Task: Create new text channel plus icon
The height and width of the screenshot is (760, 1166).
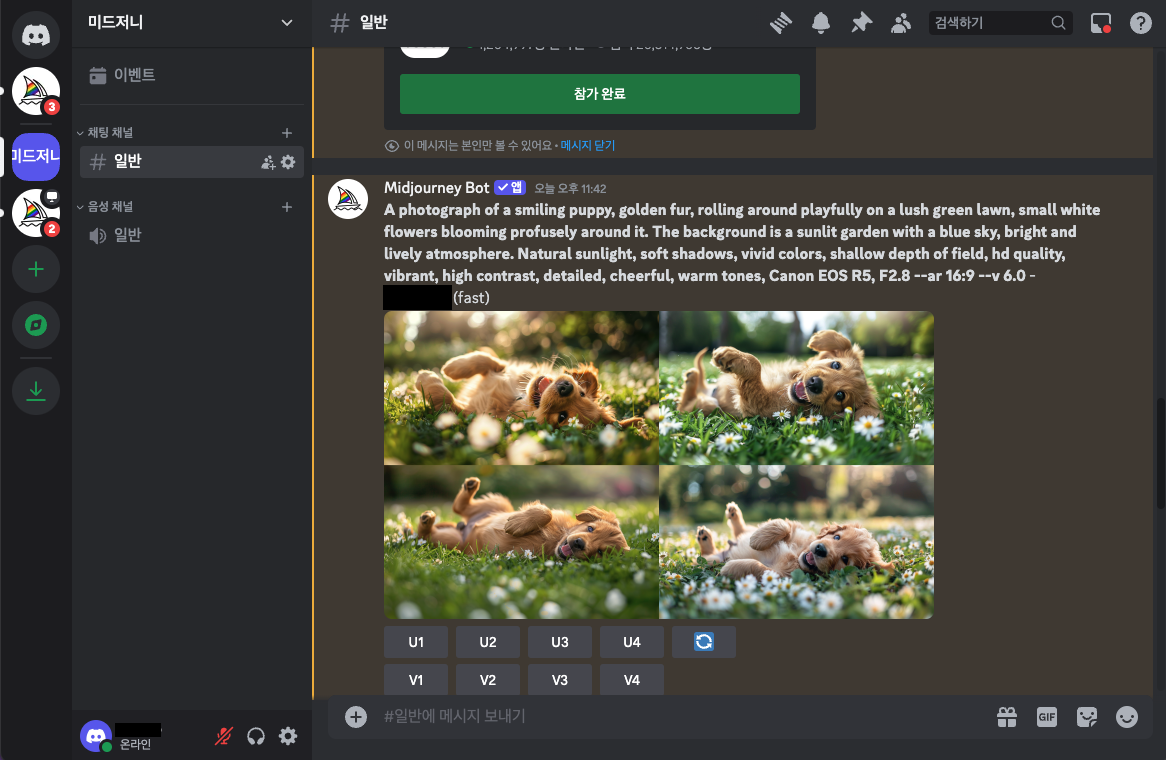Action: pos(287,132)
